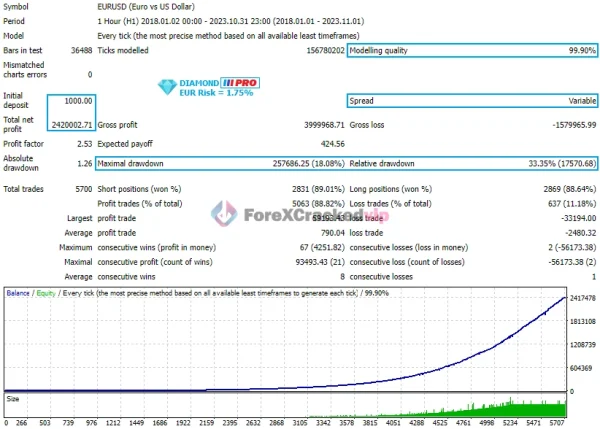Viewport: 600px width, 429px height.
Task: Select the "Gross loss" label
Action: coord(367,125)
